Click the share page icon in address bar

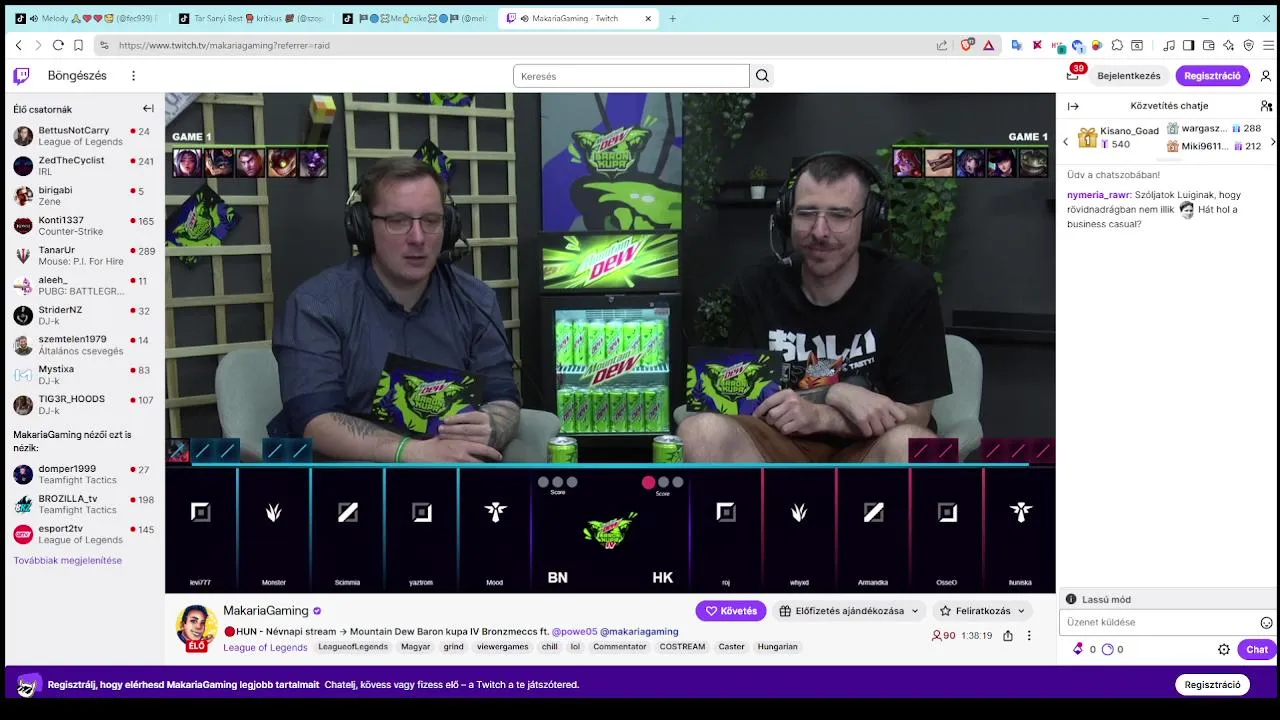[942, 45]
